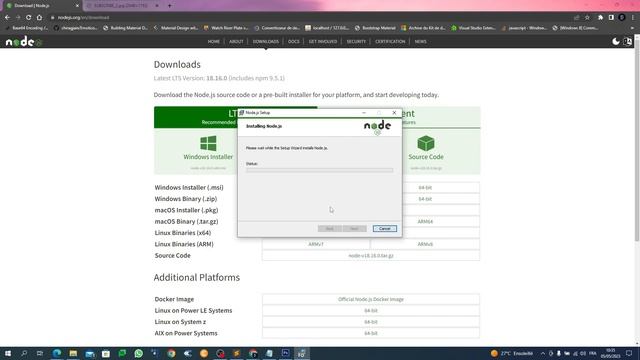
Task: Open the ABOUT menu item
Action: pyautogui.click(x=236, y=42)
